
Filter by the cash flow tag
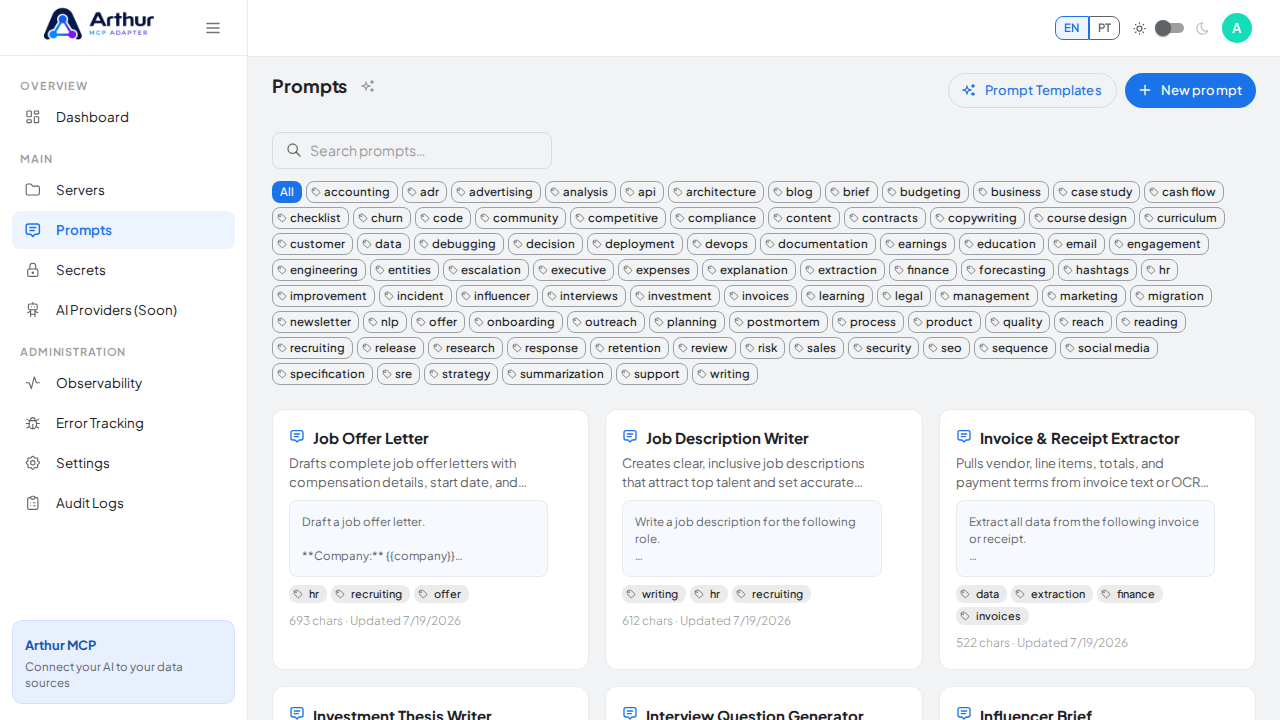click(1184, 192)
